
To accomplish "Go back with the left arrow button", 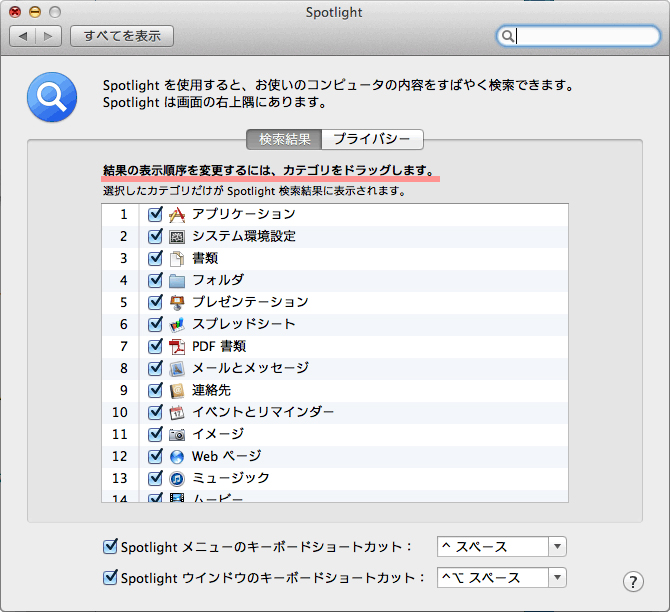I will click(x=23, y=36).
